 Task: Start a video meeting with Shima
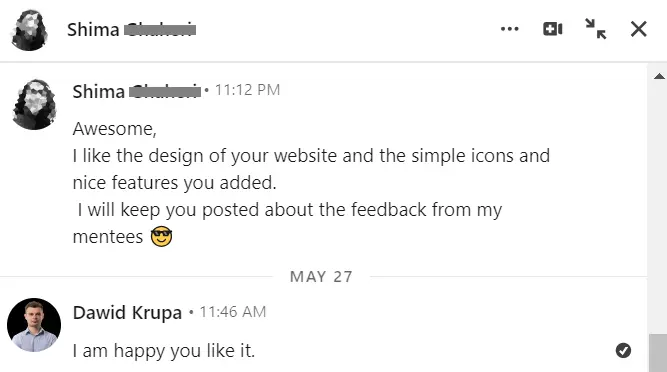pyautogui.click(x=553, y=29)
